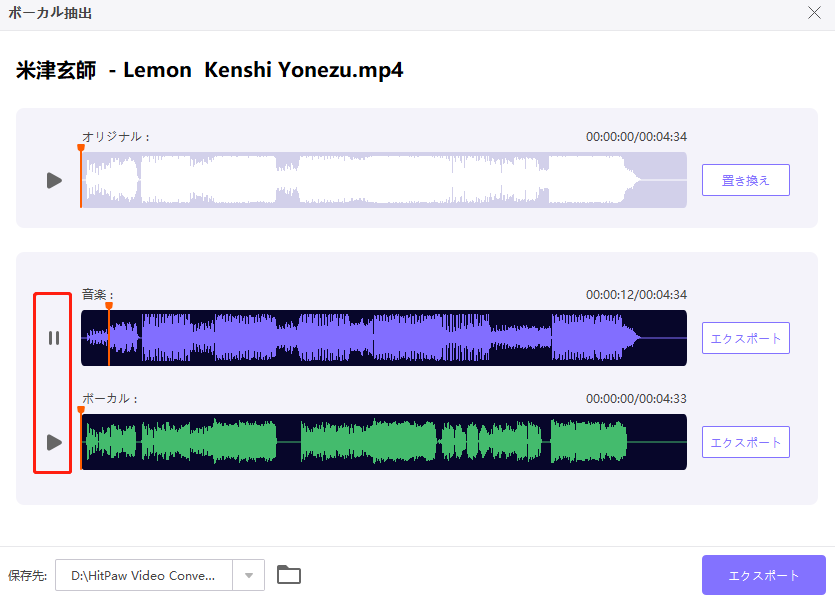Click the 音楽 time counter 00:00:12/00:04:34
The height and width of the screenshot is (599, 835).
[x=636, y=295]
